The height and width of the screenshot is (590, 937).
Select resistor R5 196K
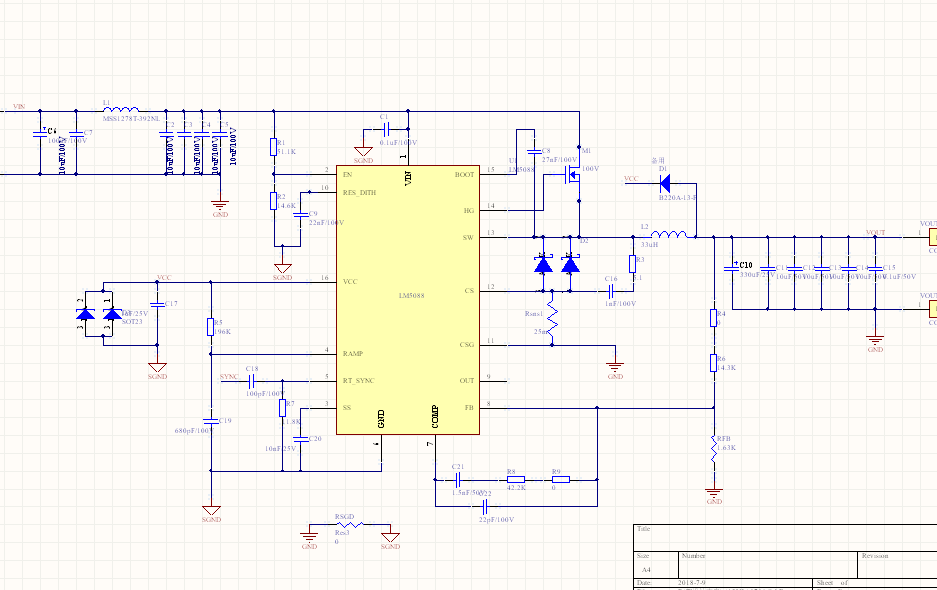tap(211, 327)
